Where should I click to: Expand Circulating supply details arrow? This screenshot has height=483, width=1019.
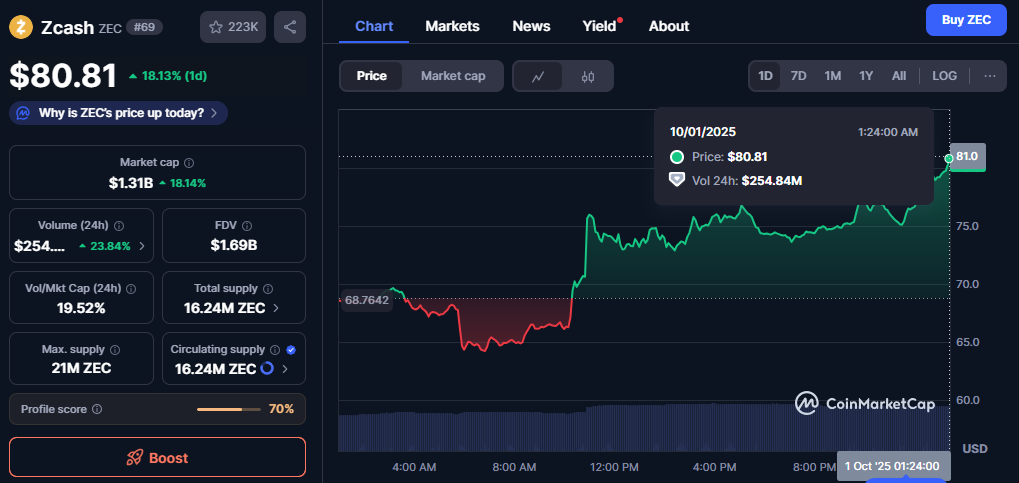point(285,369)
